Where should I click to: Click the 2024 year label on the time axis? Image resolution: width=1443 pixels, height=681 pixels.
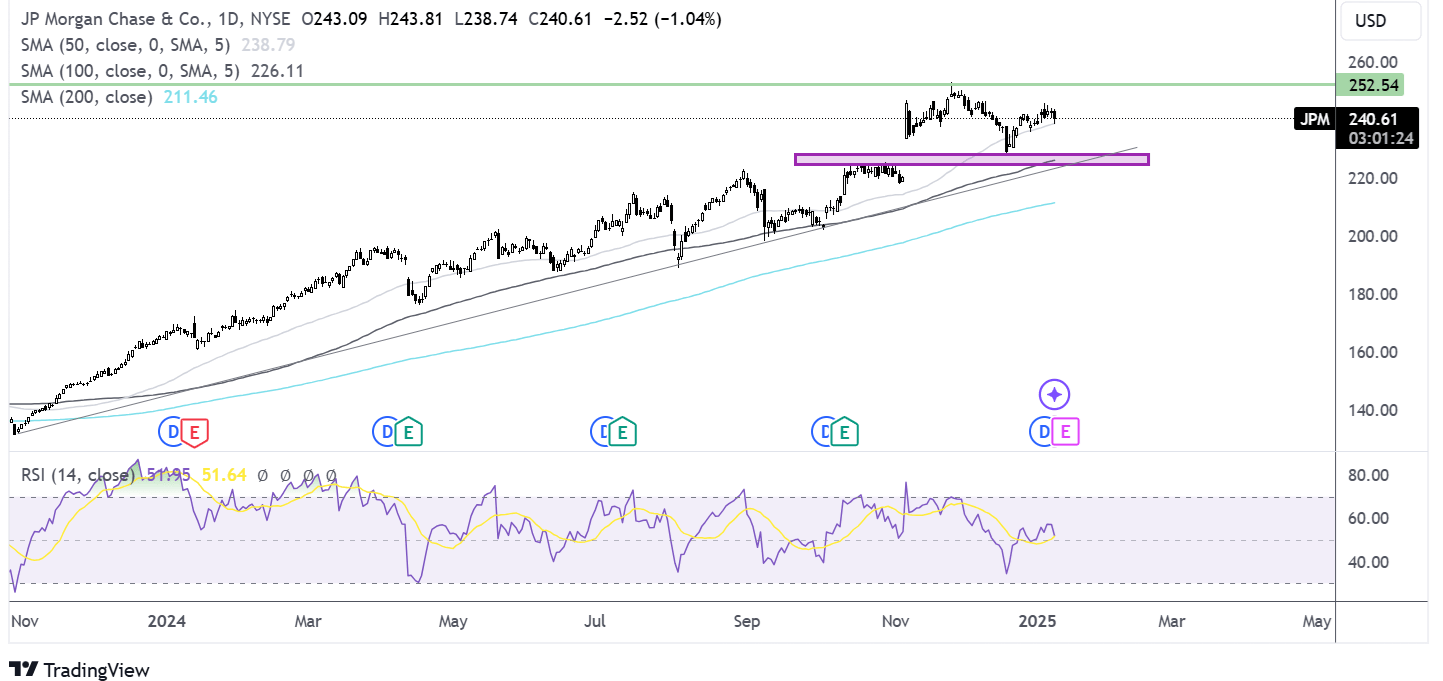point(167,621)
